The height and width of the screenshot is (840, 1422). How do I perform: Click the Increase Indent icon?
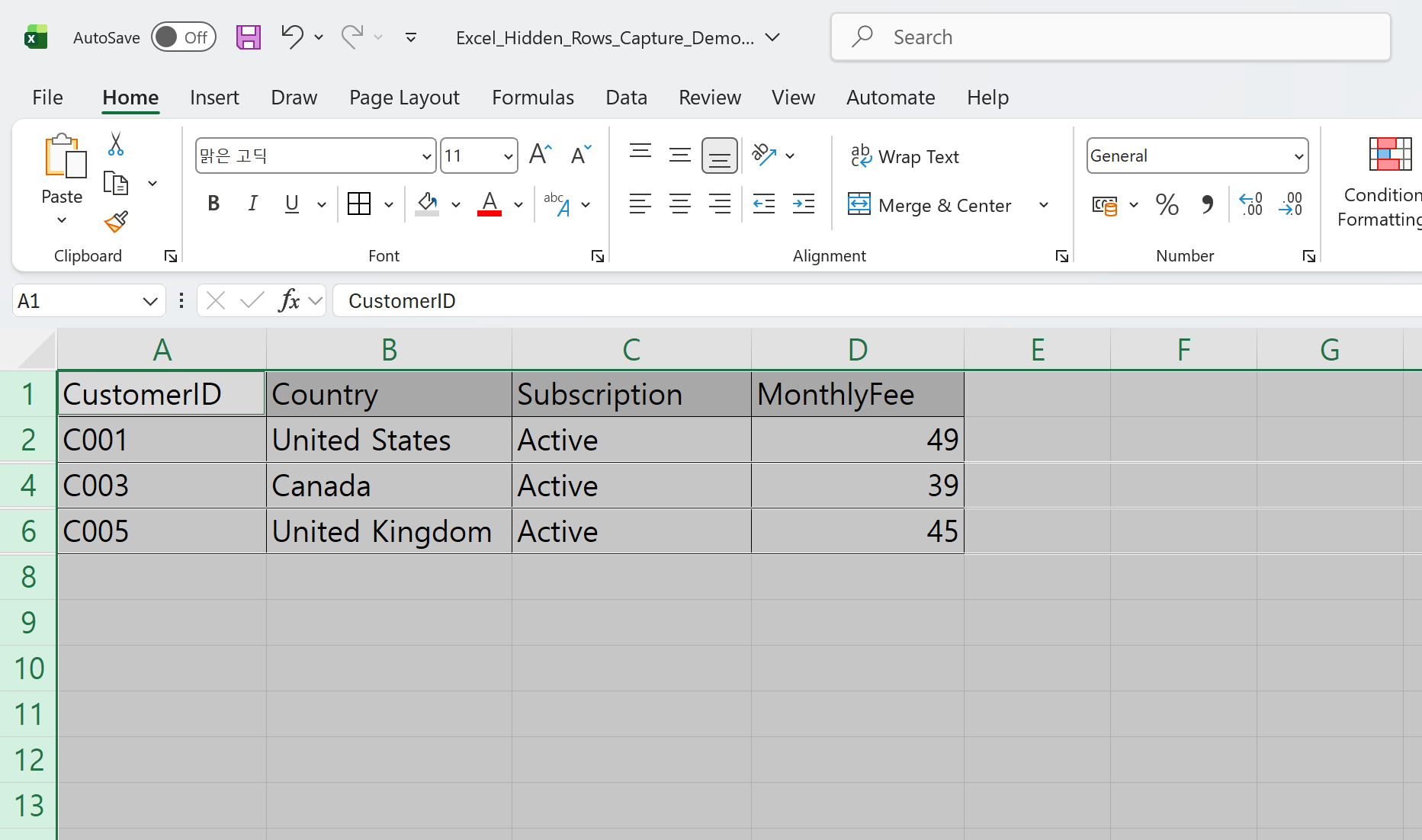coord(803,204)
